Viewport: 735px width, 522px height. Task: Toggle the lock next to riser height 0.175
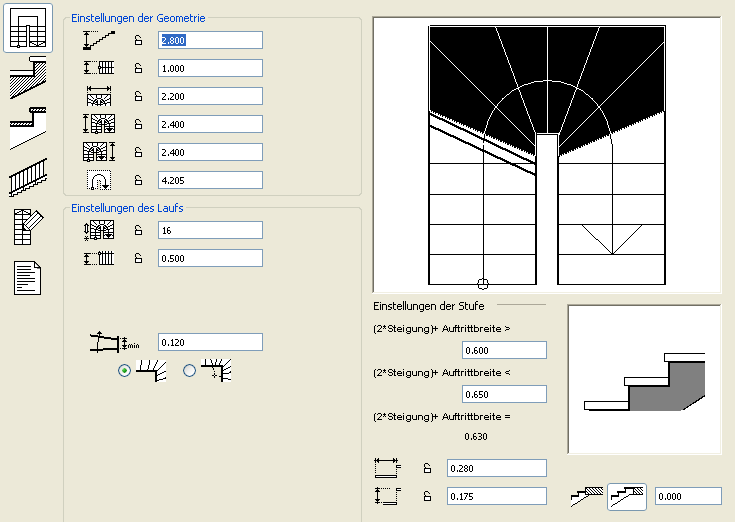click(427, 496)
